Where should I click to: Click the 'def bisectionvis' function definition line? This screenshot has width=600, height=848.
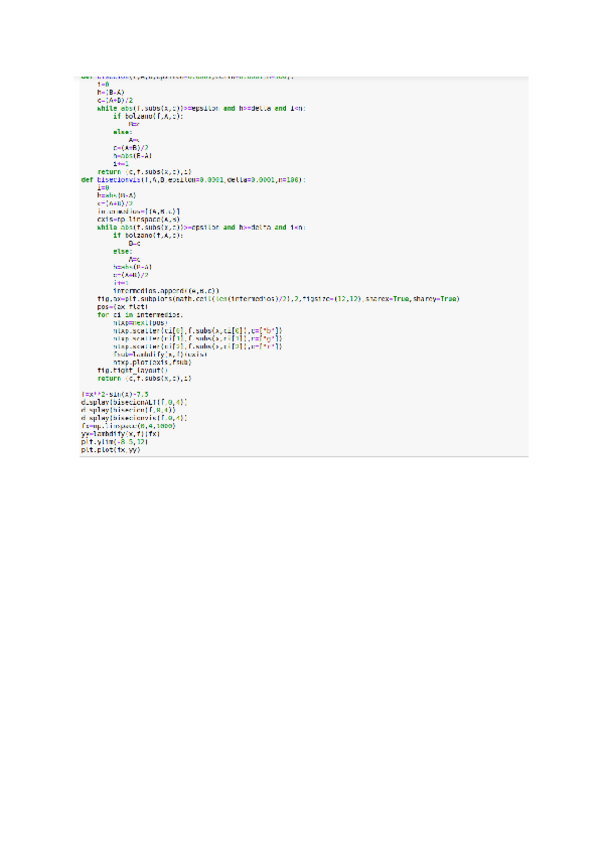(193, 180)
